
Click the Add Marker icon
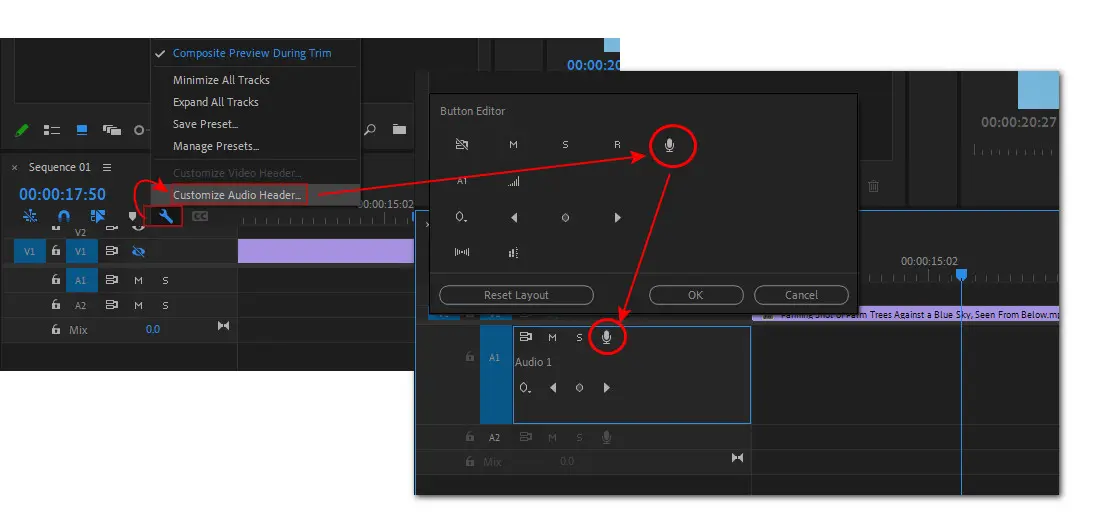[132, 216]
